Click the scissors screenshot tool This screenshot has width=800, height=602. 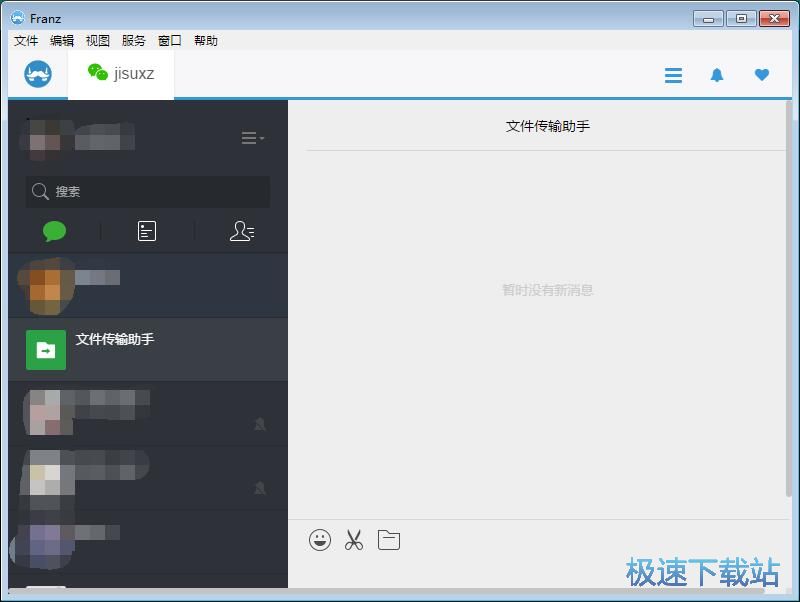point(354,540)
